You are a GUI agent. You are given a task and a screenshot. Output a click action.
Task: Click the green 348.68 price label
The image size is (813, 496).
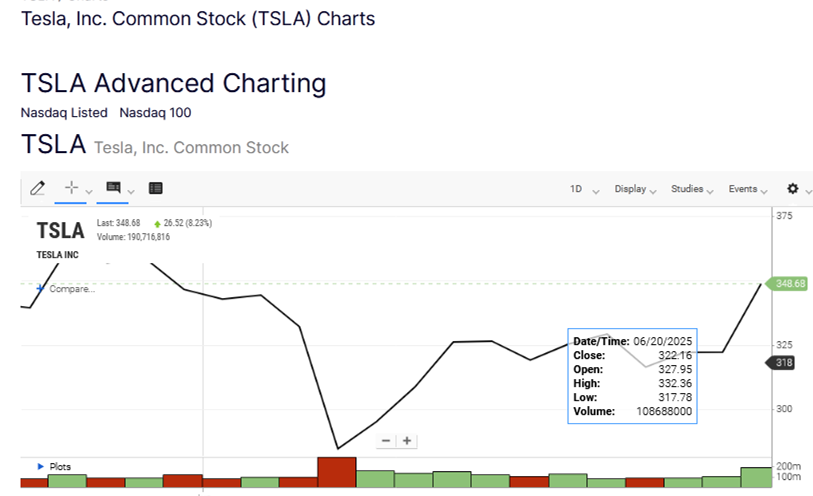coord(789,284)
